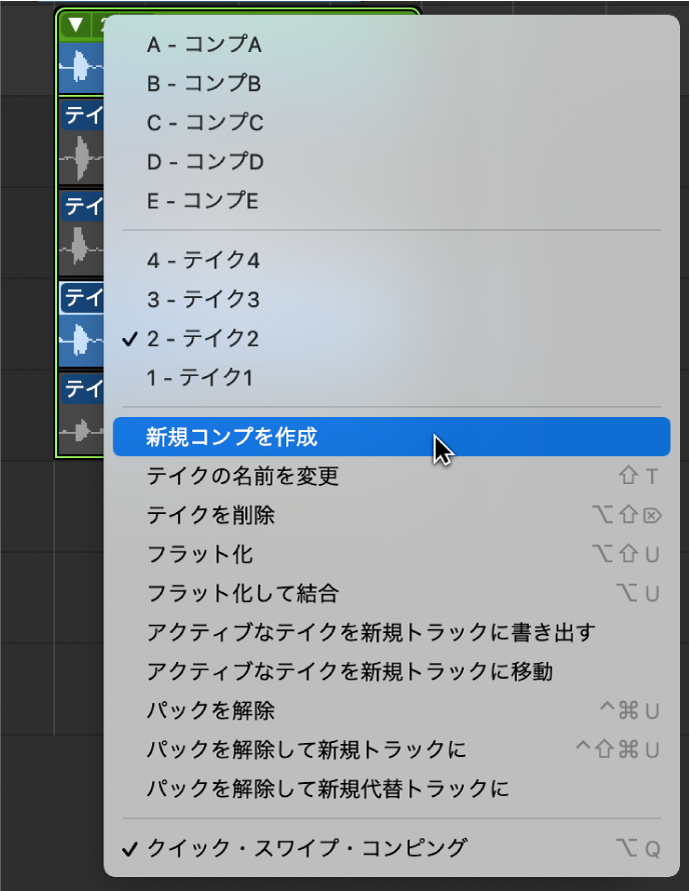This screenshot has height=891, width=689.
Task: Select the highlighted third take lane label
Action: tap(82, 298)
